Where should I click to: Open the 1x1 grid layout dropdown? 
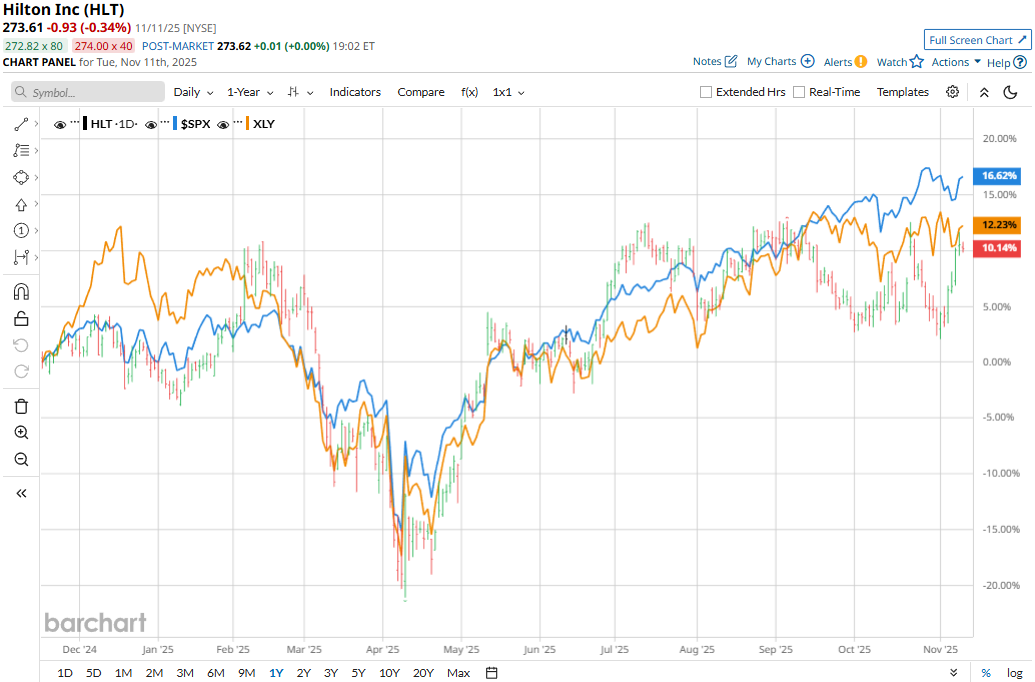coord(508,92)
